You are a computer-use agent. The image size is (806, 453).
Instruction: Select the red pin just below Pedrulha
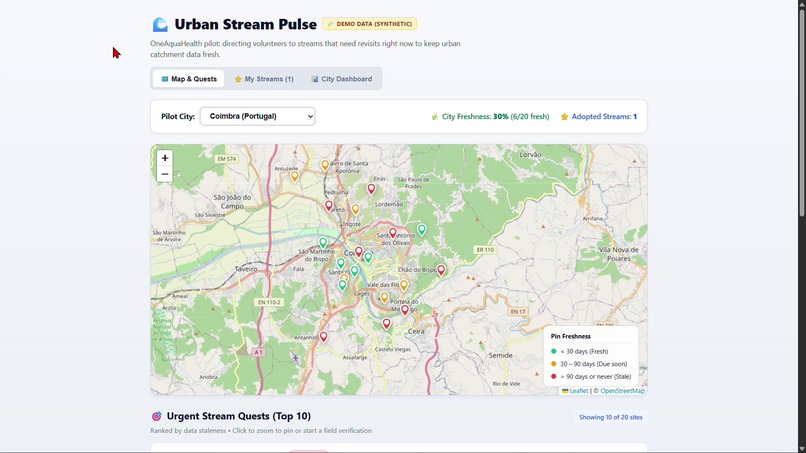coord(329,206)
